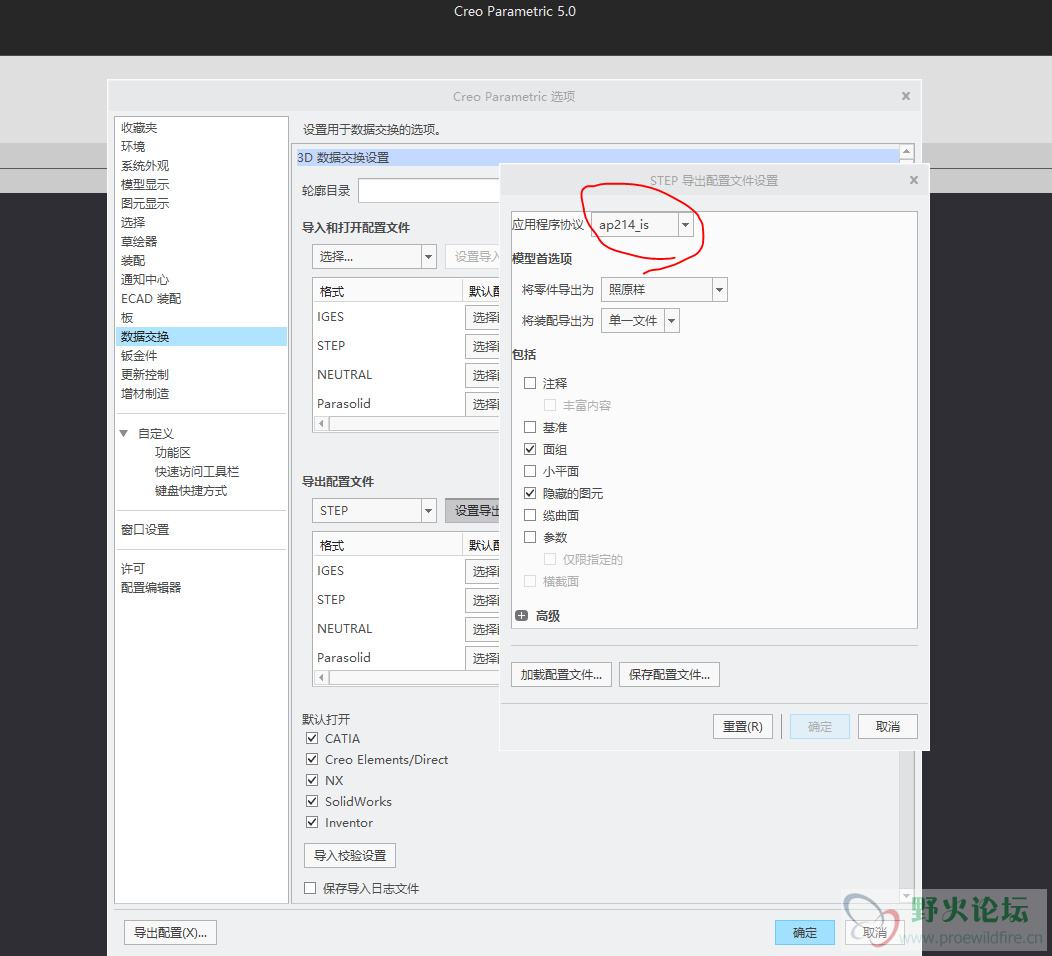
Task: Enable the 参数 checkbox
Action: pyautogui.click(x=530, y=537)
